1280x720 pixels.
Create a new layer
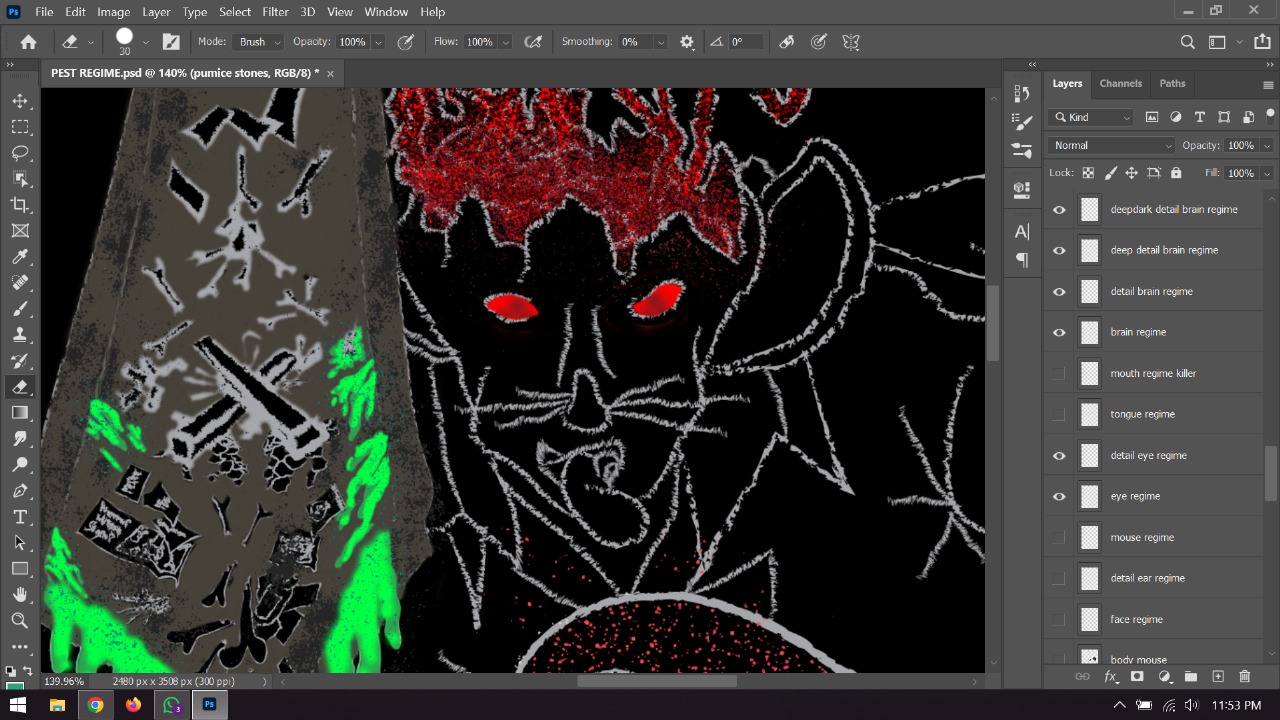1218,677
